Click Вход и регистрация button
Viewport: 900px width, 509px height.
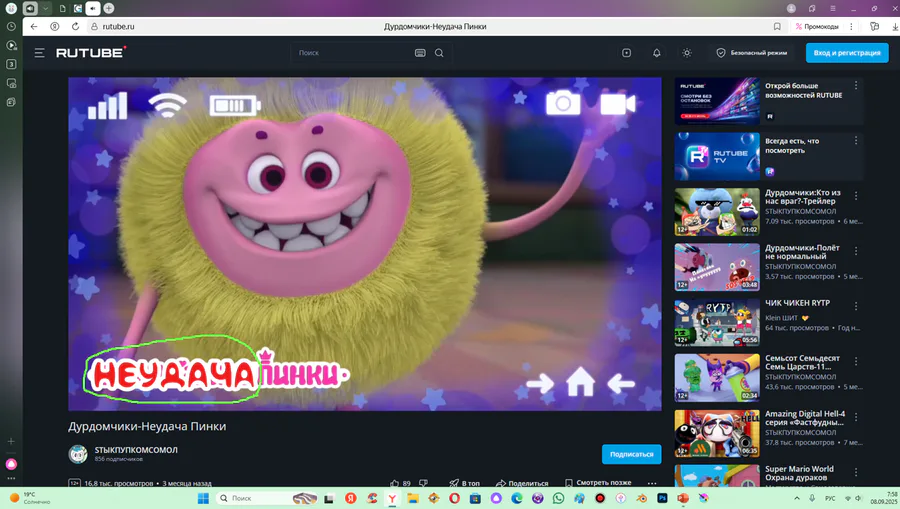click(847, 53)
